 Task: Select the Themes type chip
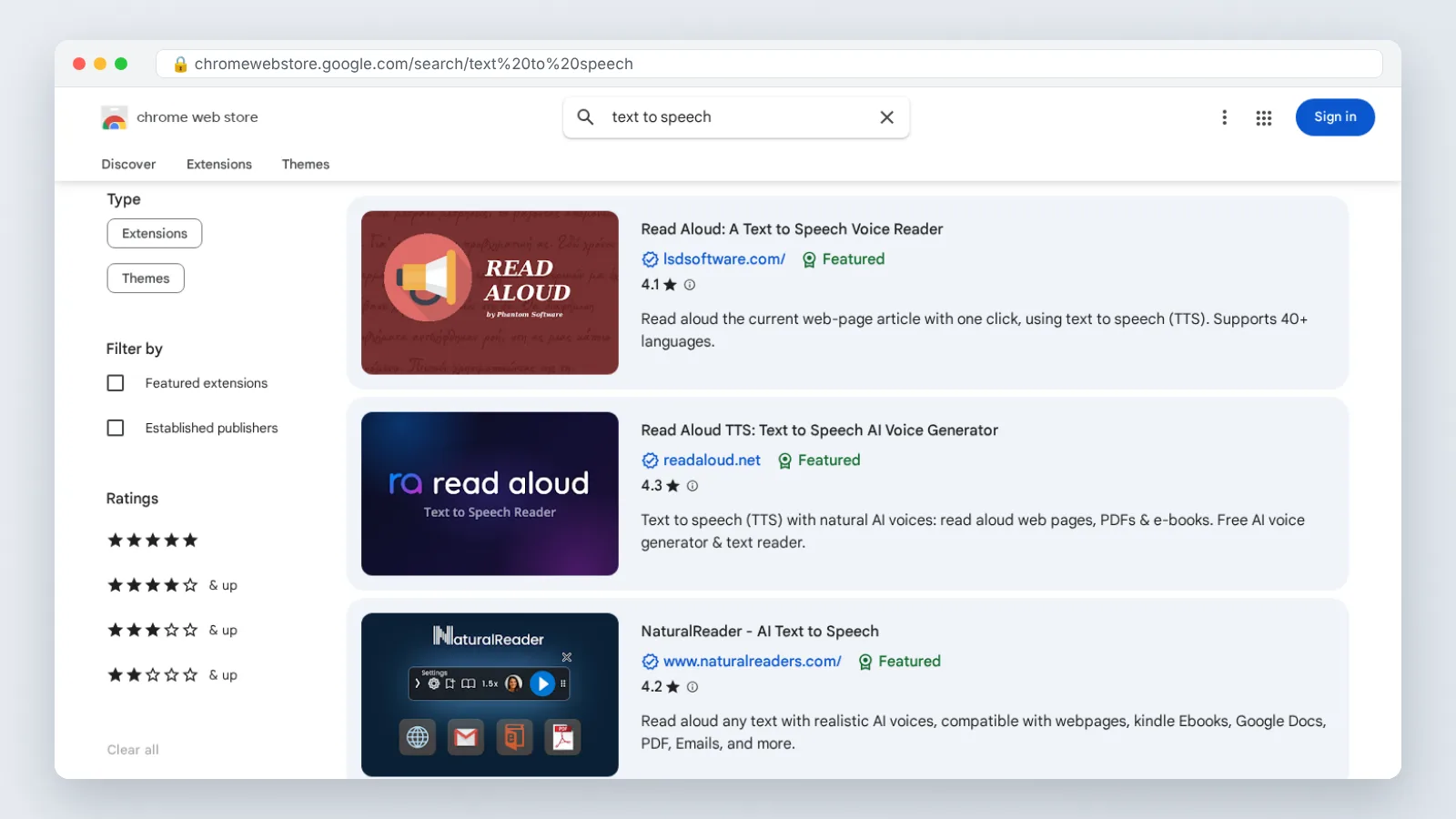pos(146,278)
